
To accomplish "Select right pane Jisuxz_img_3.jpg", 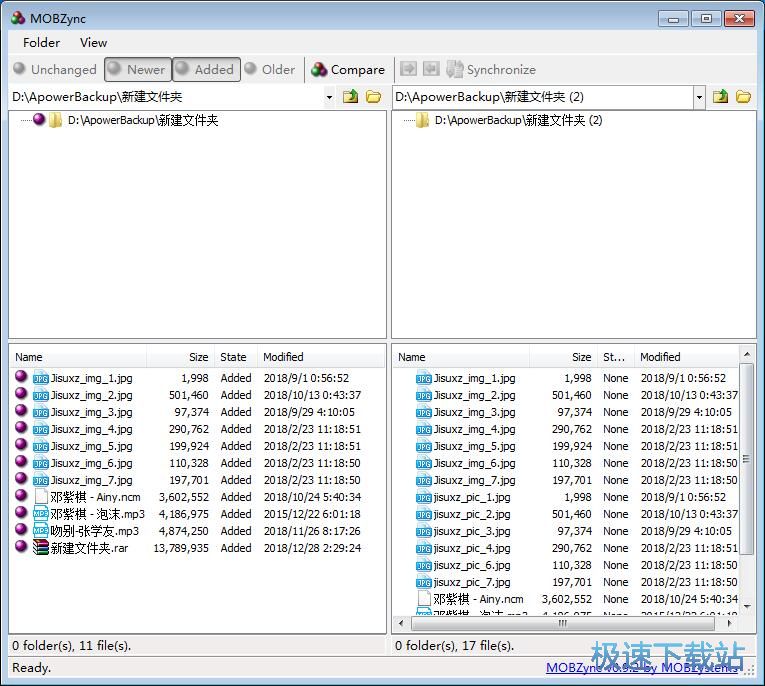I will [474, 412].
